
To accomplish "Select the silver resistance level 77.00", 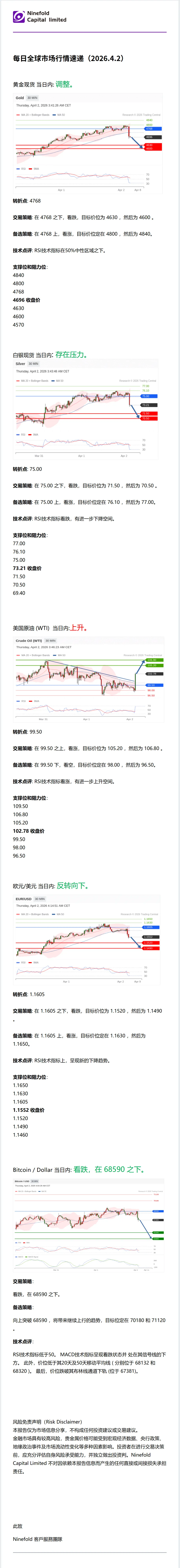I will coord(19,544).
